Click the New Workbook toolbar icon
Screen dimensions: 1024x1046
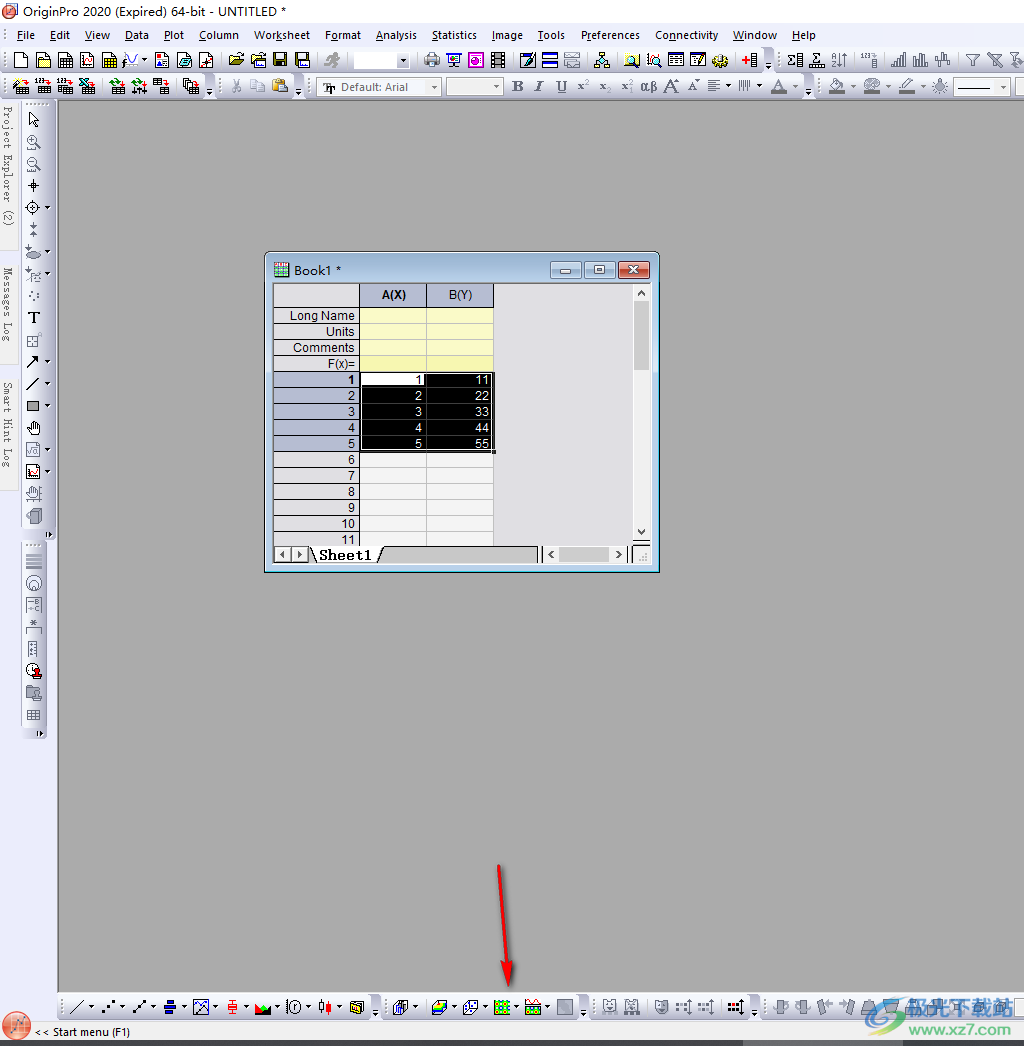(65, 60)
